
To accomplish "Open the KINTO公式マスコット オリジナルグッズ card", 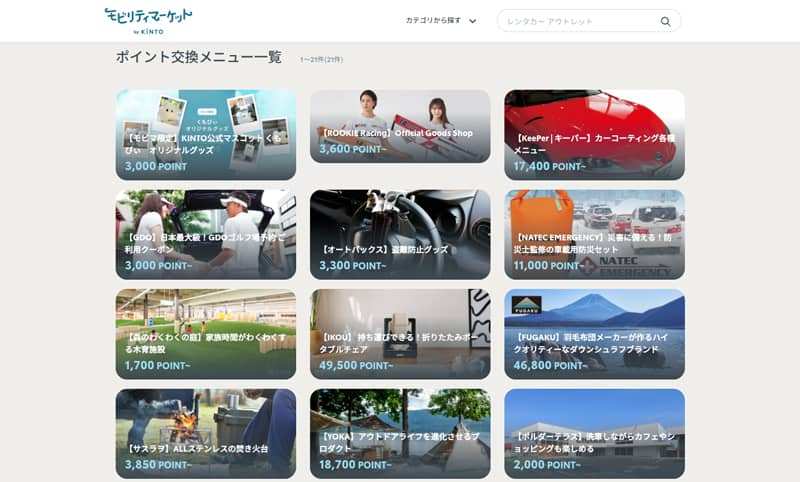I will (x=206, y=135).
